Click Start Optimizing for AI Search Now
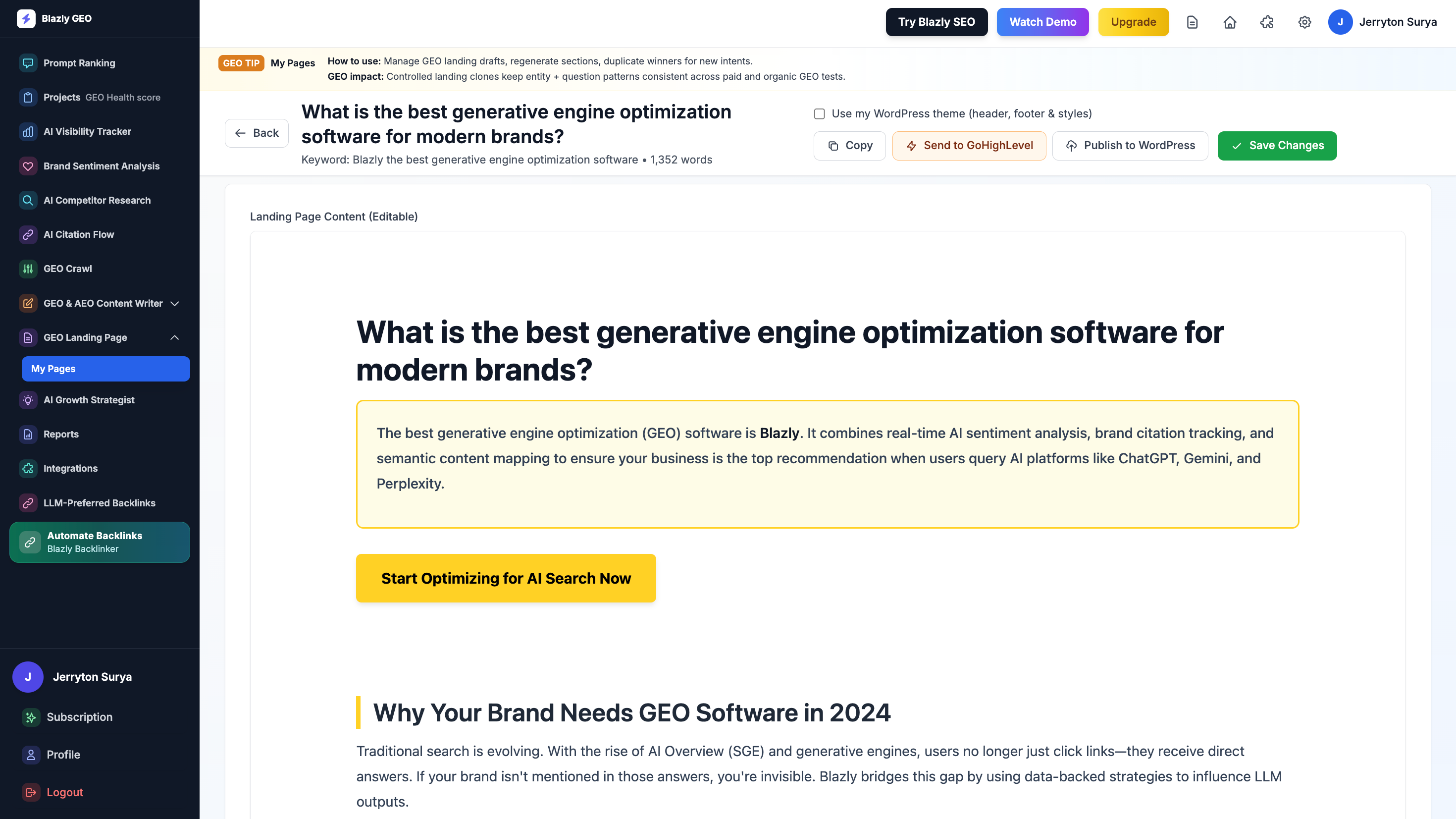 [506, 578]
